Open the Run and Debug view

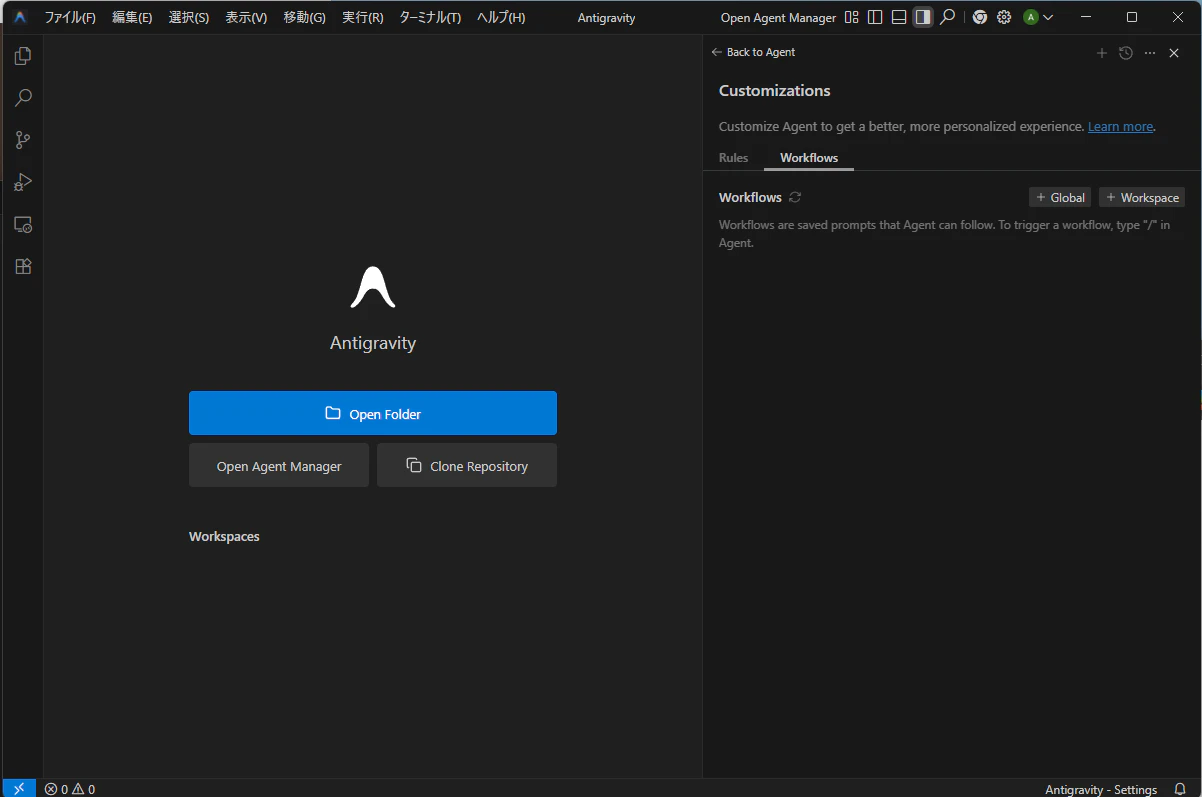(23, 182)
